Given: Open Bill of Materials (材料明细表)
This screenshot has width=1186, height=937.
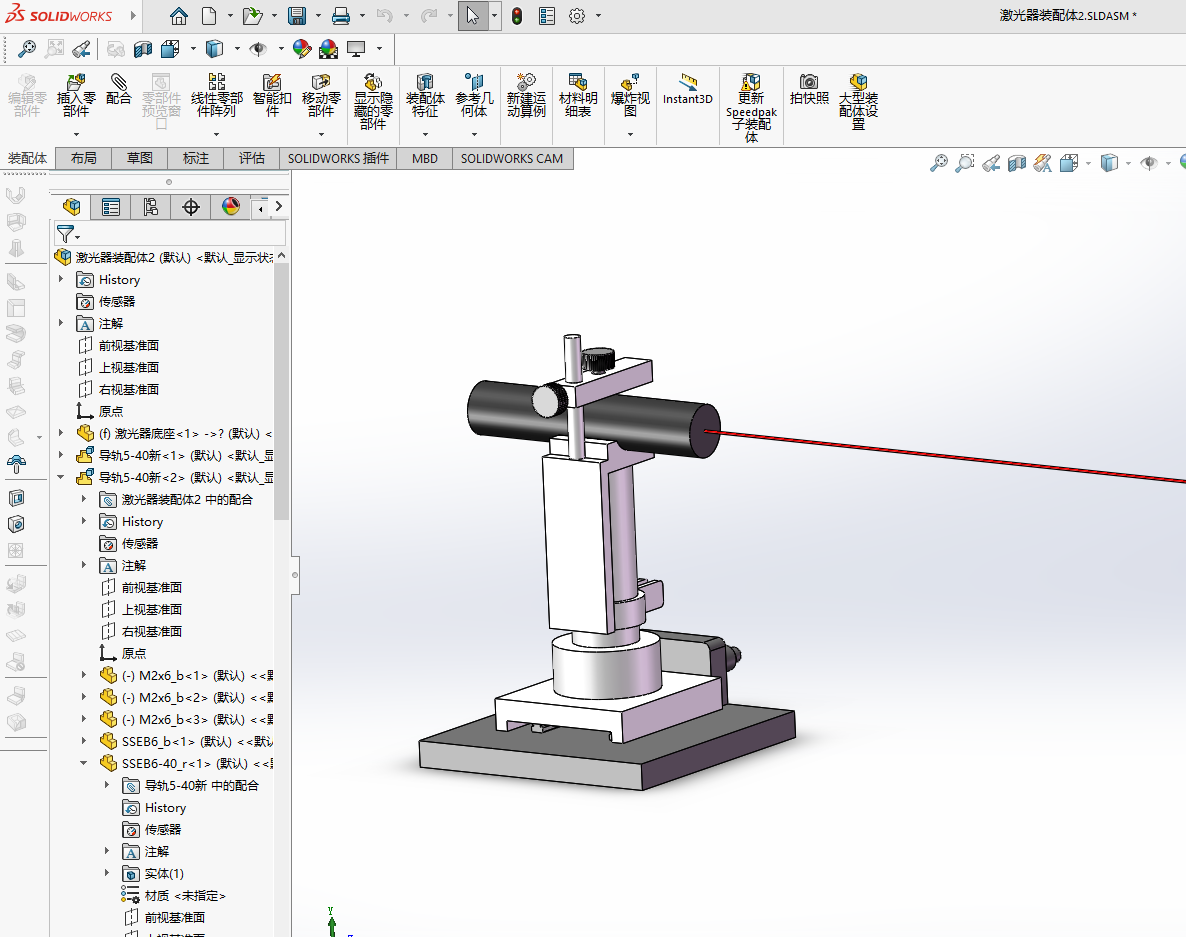Looking at the screenshot, I should (578, 95).
